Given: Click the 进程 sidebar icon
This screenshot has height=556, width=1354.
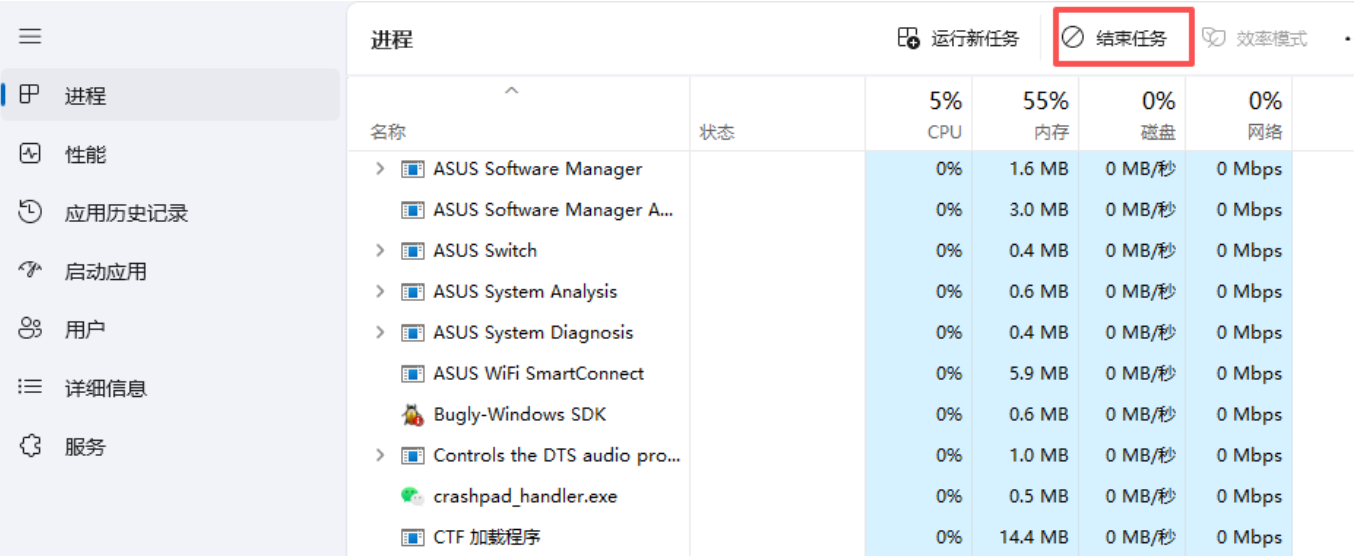Looking at the screenshot, I should [x=30, y=95].
